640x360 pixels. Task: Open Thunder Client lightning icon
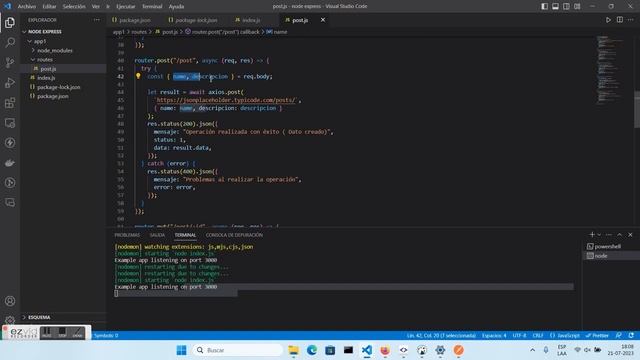click(10, 143)
